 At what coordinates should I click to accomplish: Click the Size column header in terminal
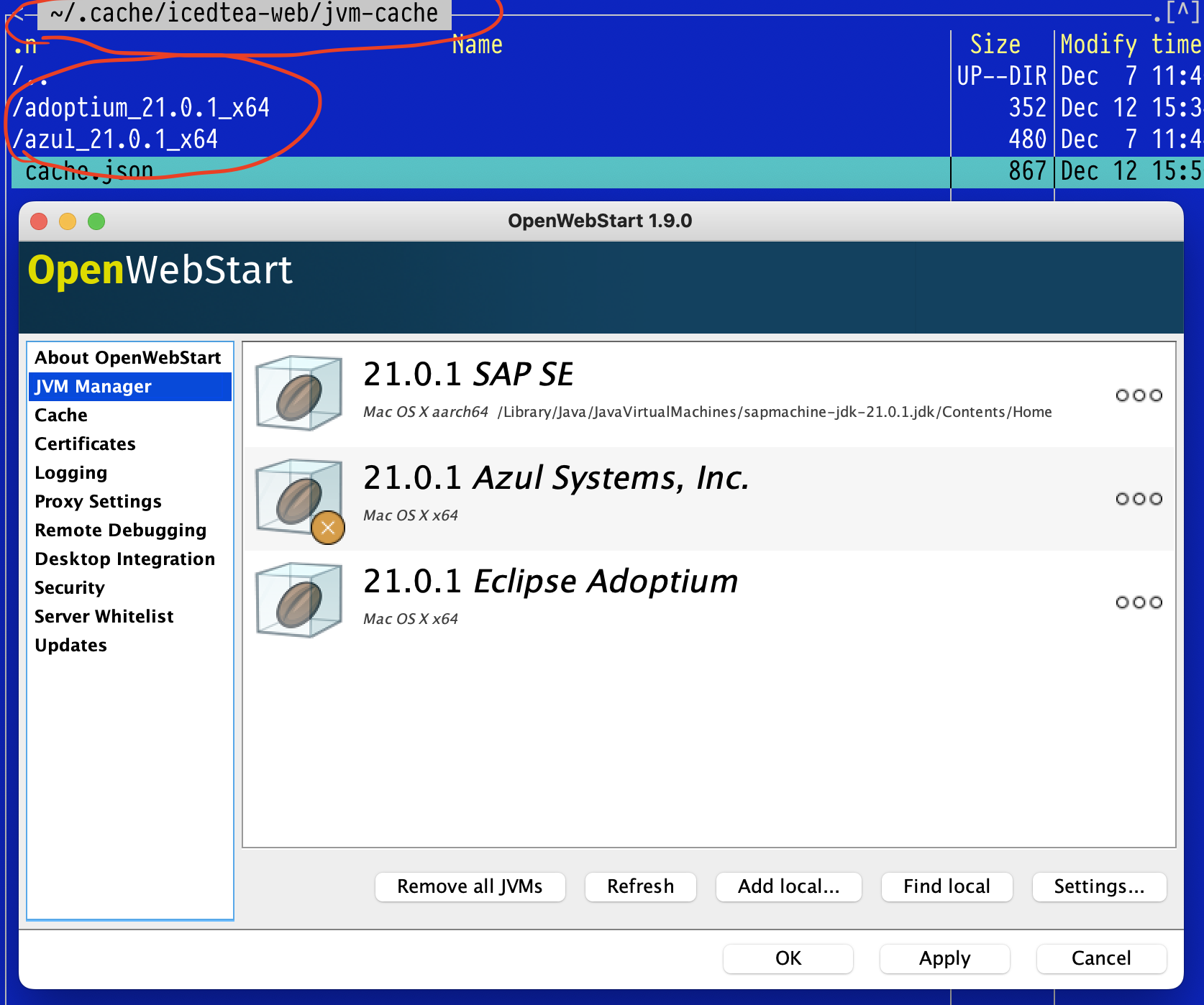[995, 45]
